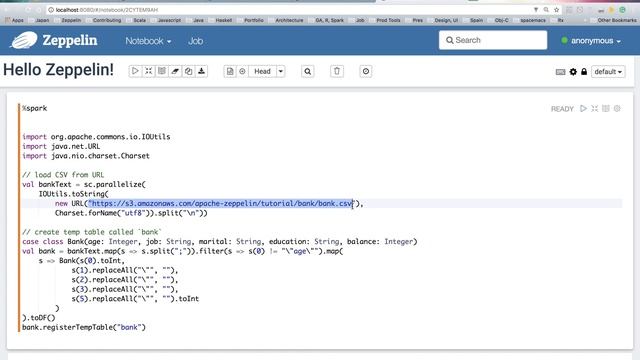640x360 pixels.
Task: Clear all paragraph output with eraser icon
Action: [x=175, y=71]
